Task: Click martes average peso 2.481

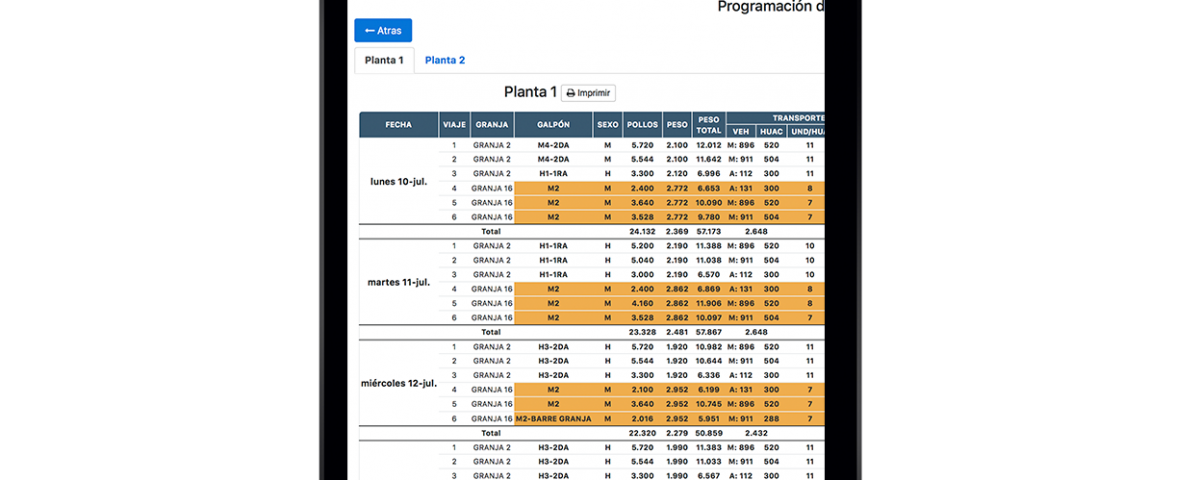Action: (x=677, y=331)
